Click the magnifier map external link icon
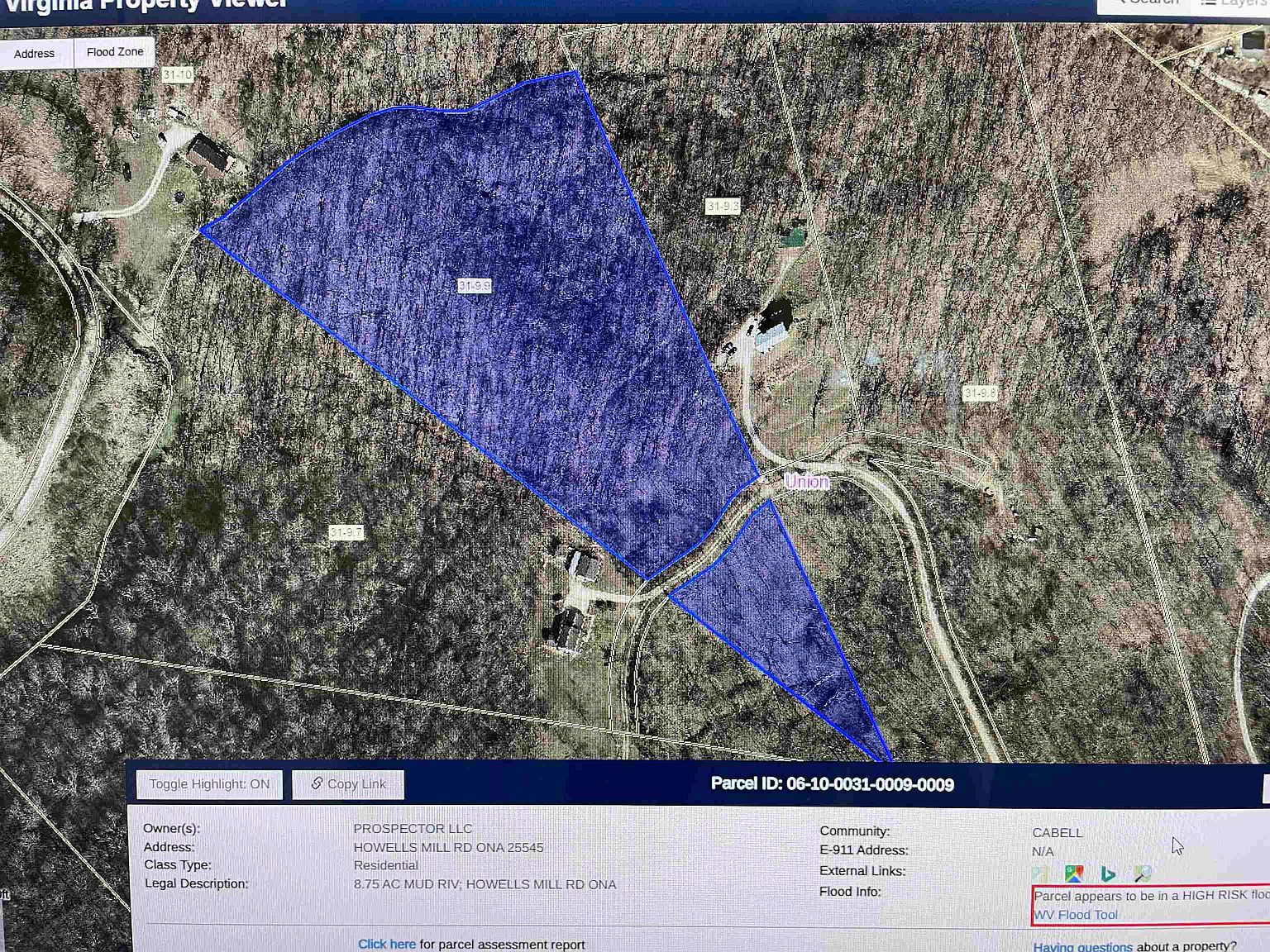1270x952 pixels. pos(1143,873)
